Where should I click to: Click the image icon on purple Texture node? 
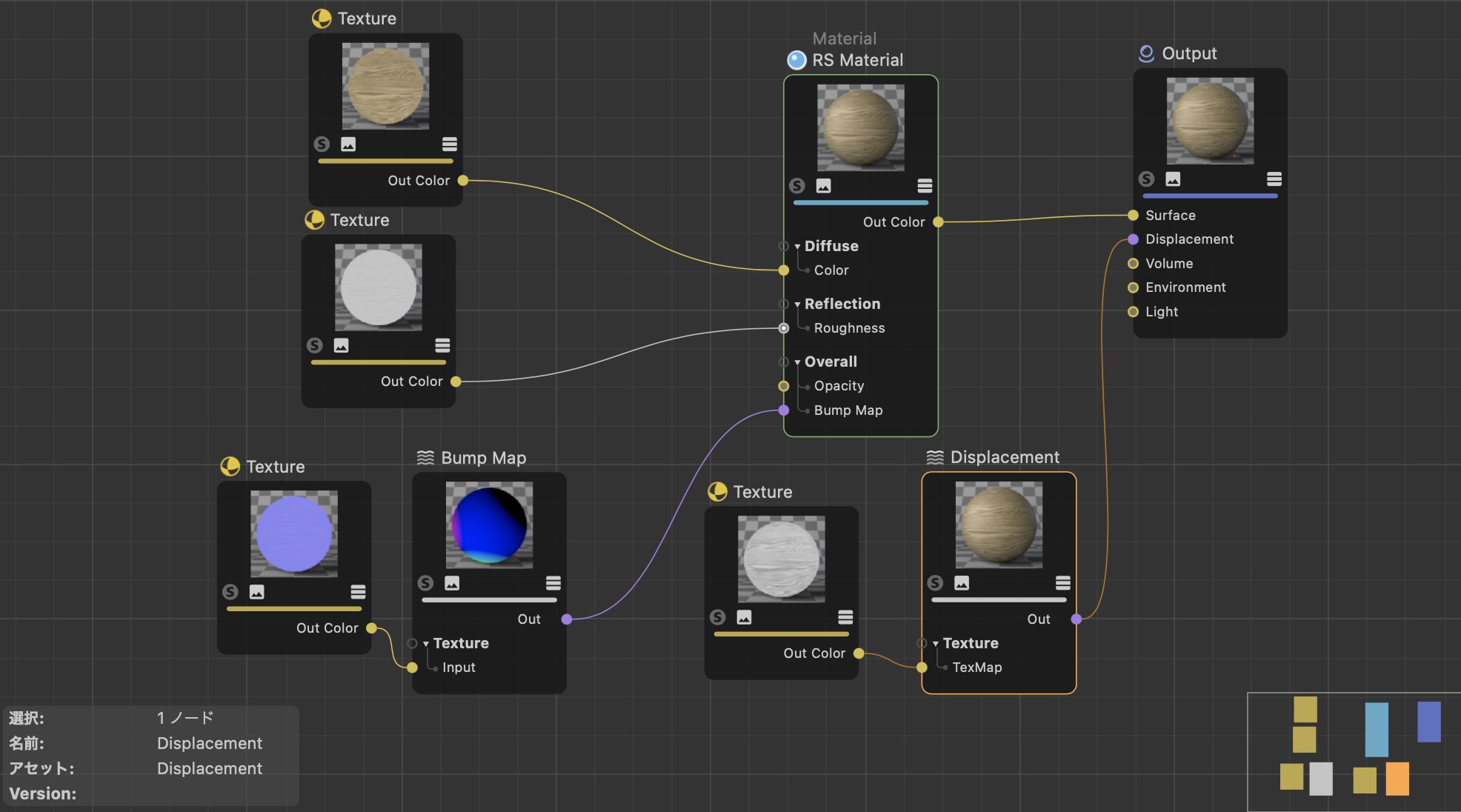257,592
